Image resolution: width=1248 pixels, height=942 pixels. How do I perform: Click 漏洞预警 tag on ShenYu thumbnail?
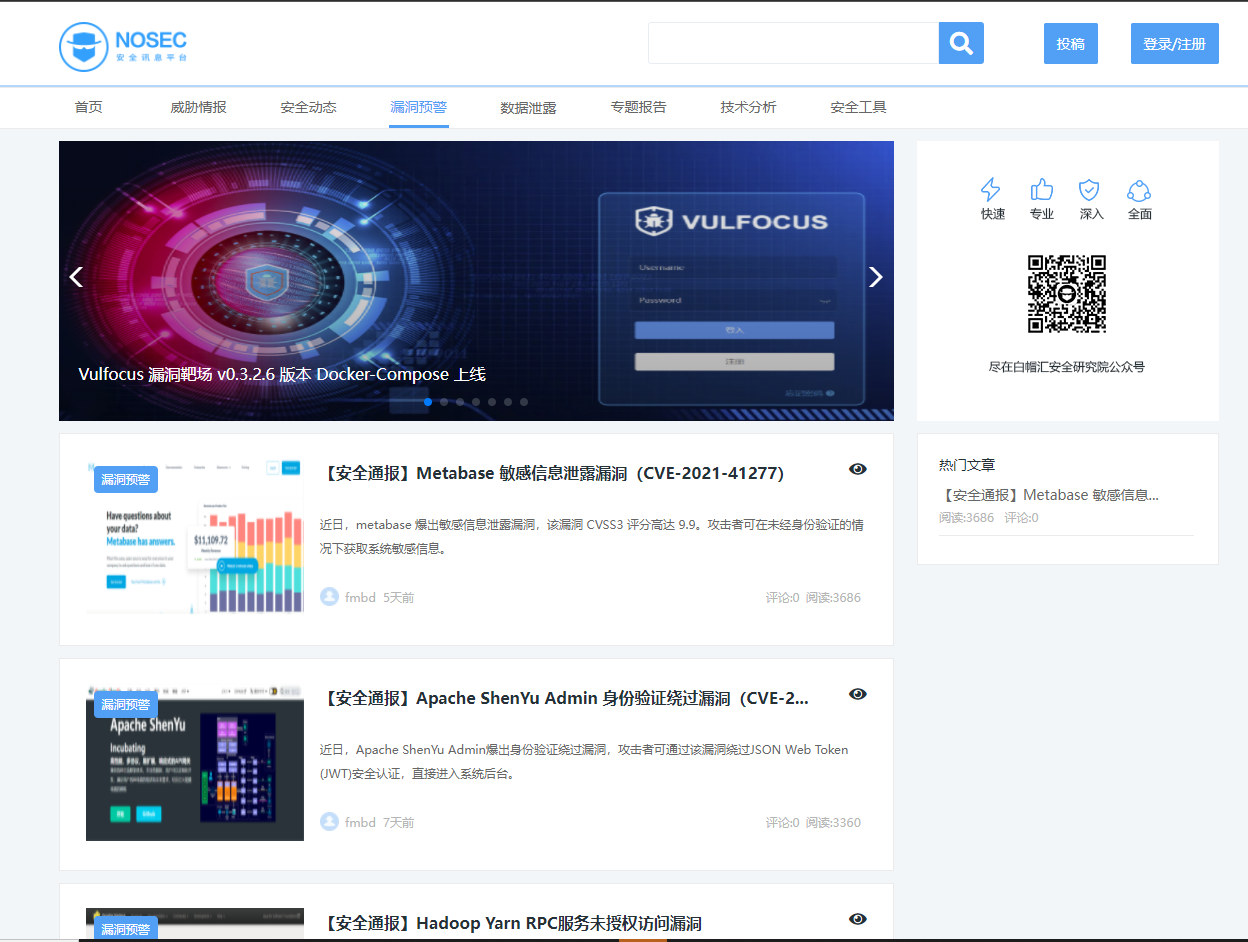126,705
